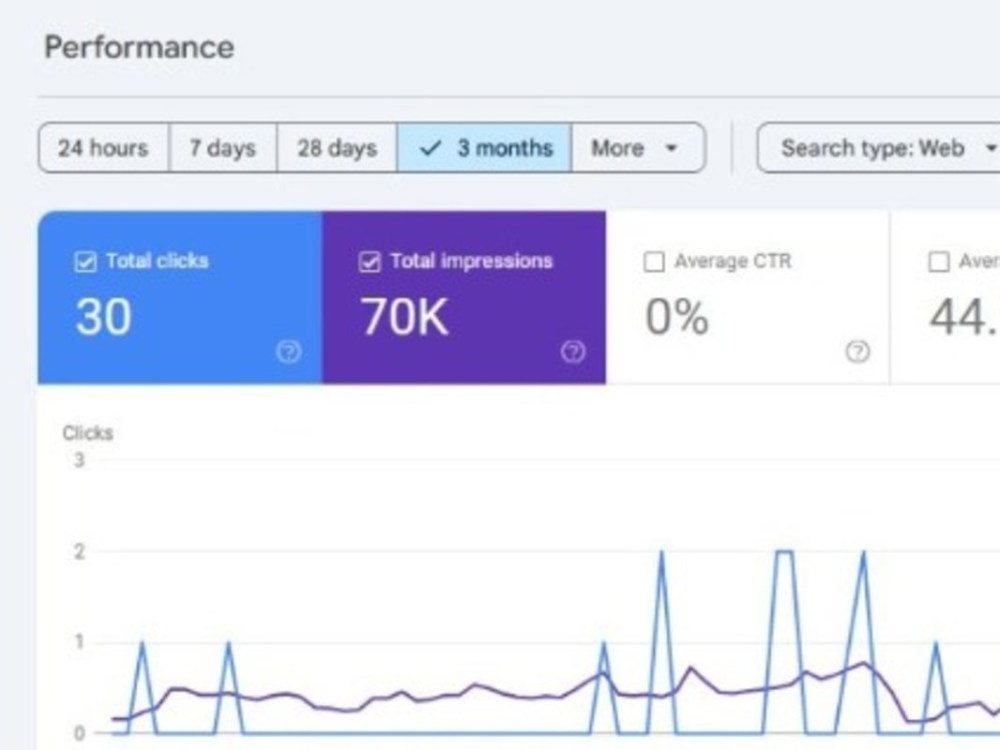Click the checkmark icon in 3 months

pos(430,149)
